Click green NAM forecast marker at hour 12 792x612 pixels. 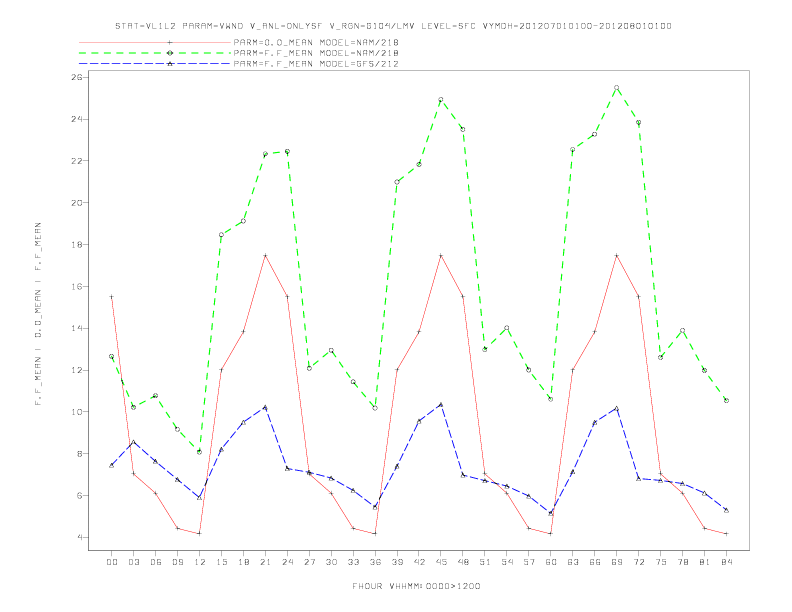coord(200,452)
